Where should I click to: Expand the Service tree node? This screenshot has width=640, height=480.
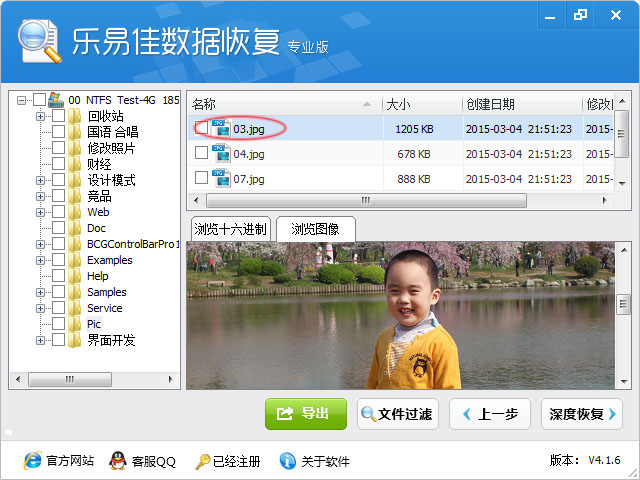(40, 308)
